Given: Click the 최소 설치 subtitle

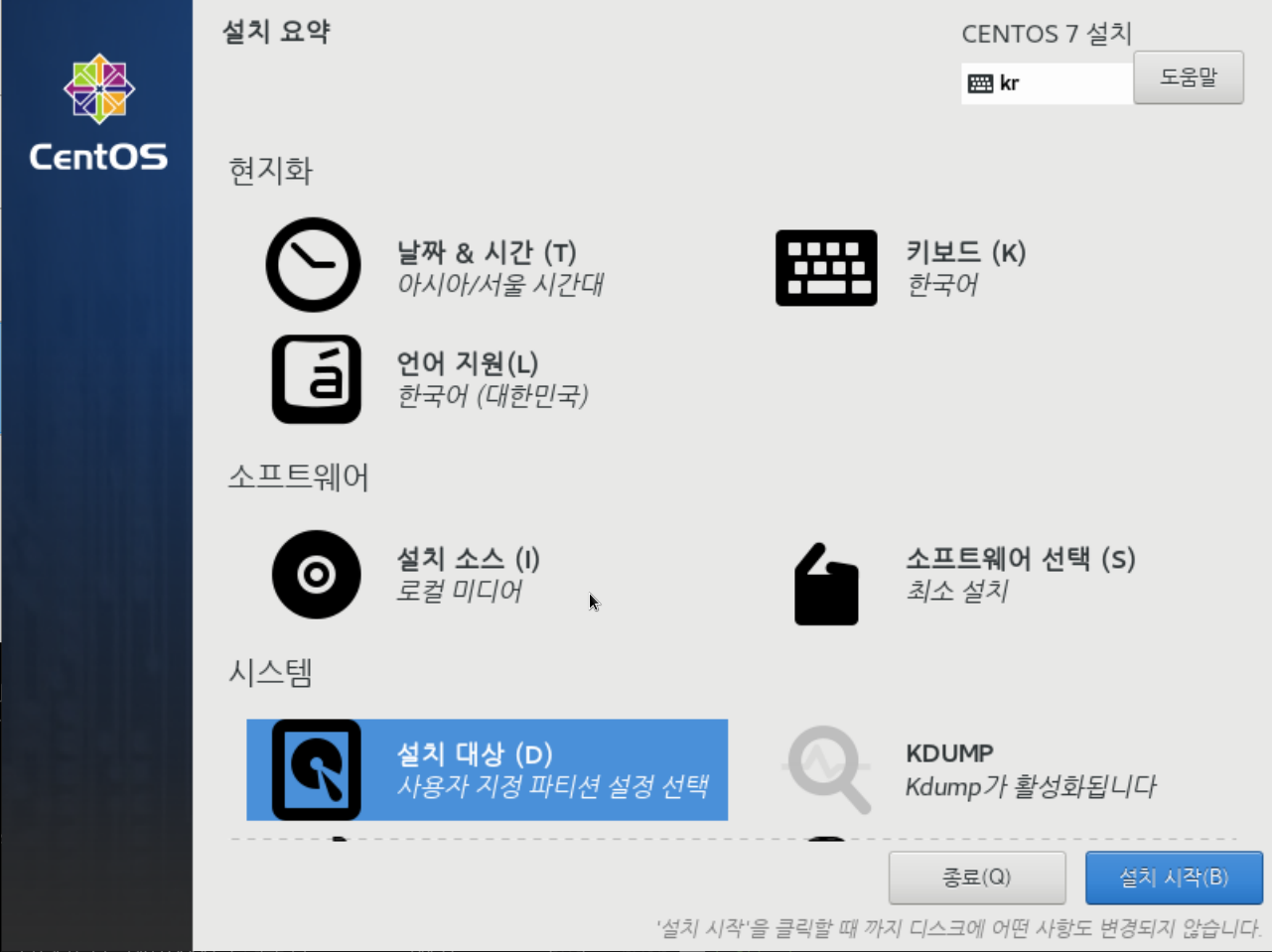Looking at the screenshot, I should click(957, 592).
